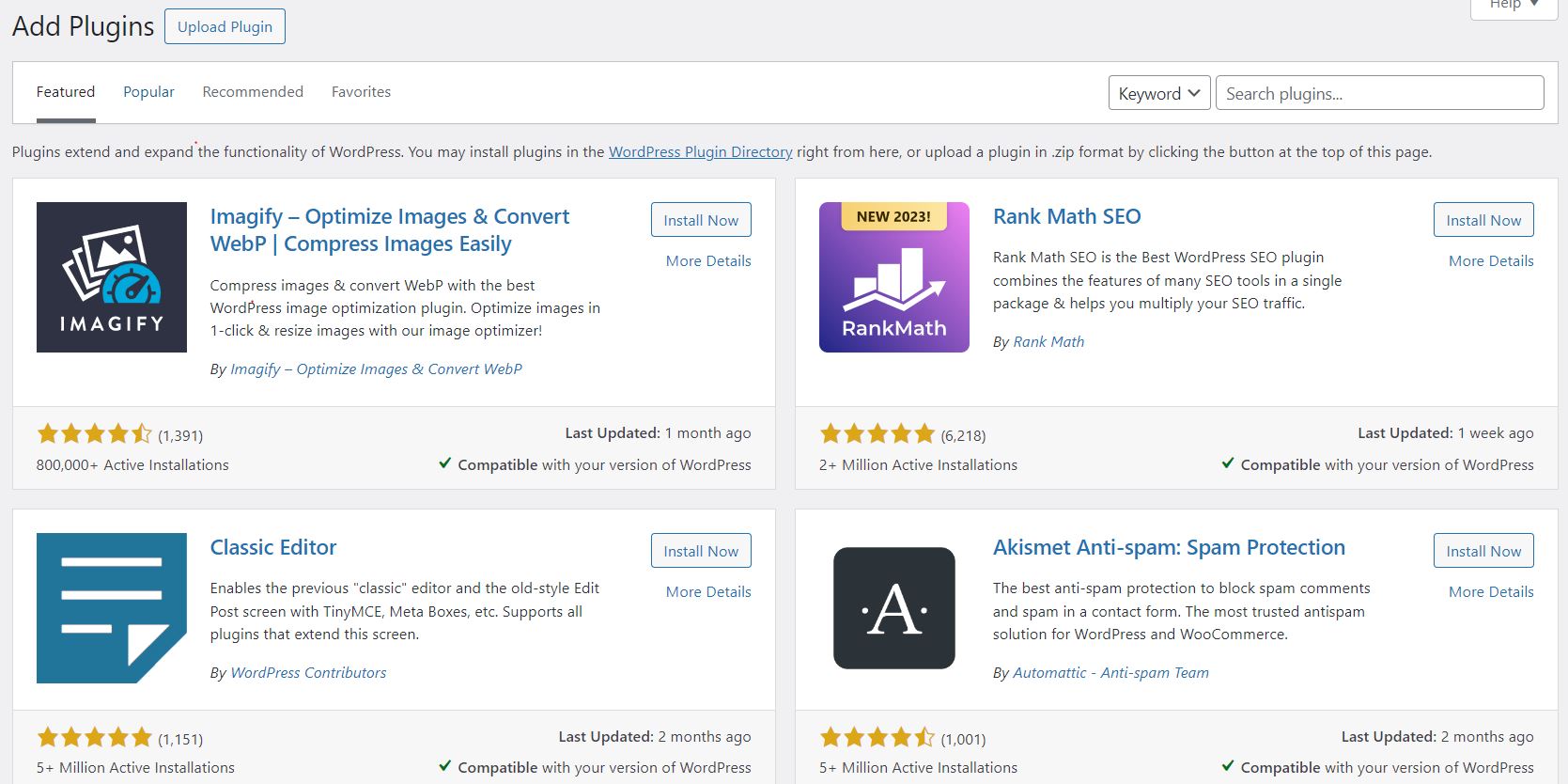Screen dimensions: 1568x784
Task: Open the Favorites tab
Action: click(x=361, y=92)
